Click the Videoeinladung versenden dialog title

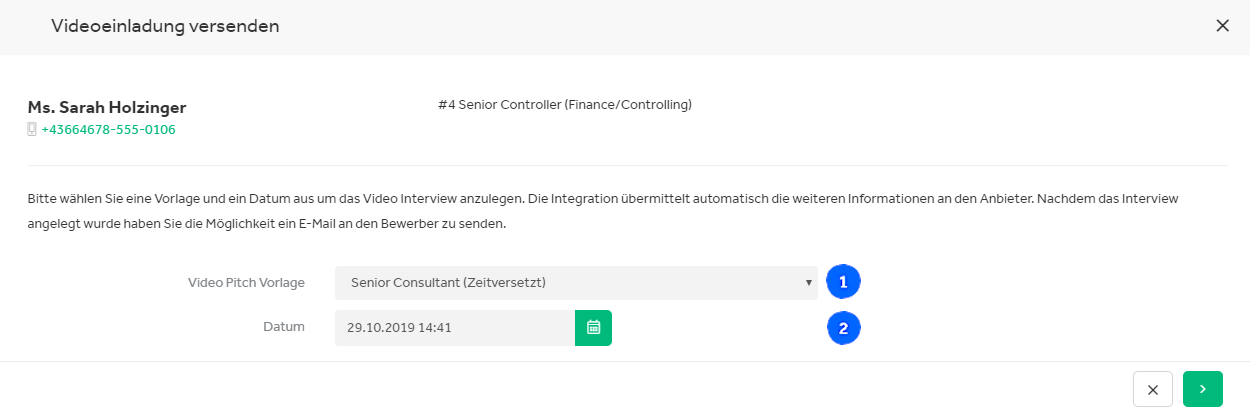165,26
